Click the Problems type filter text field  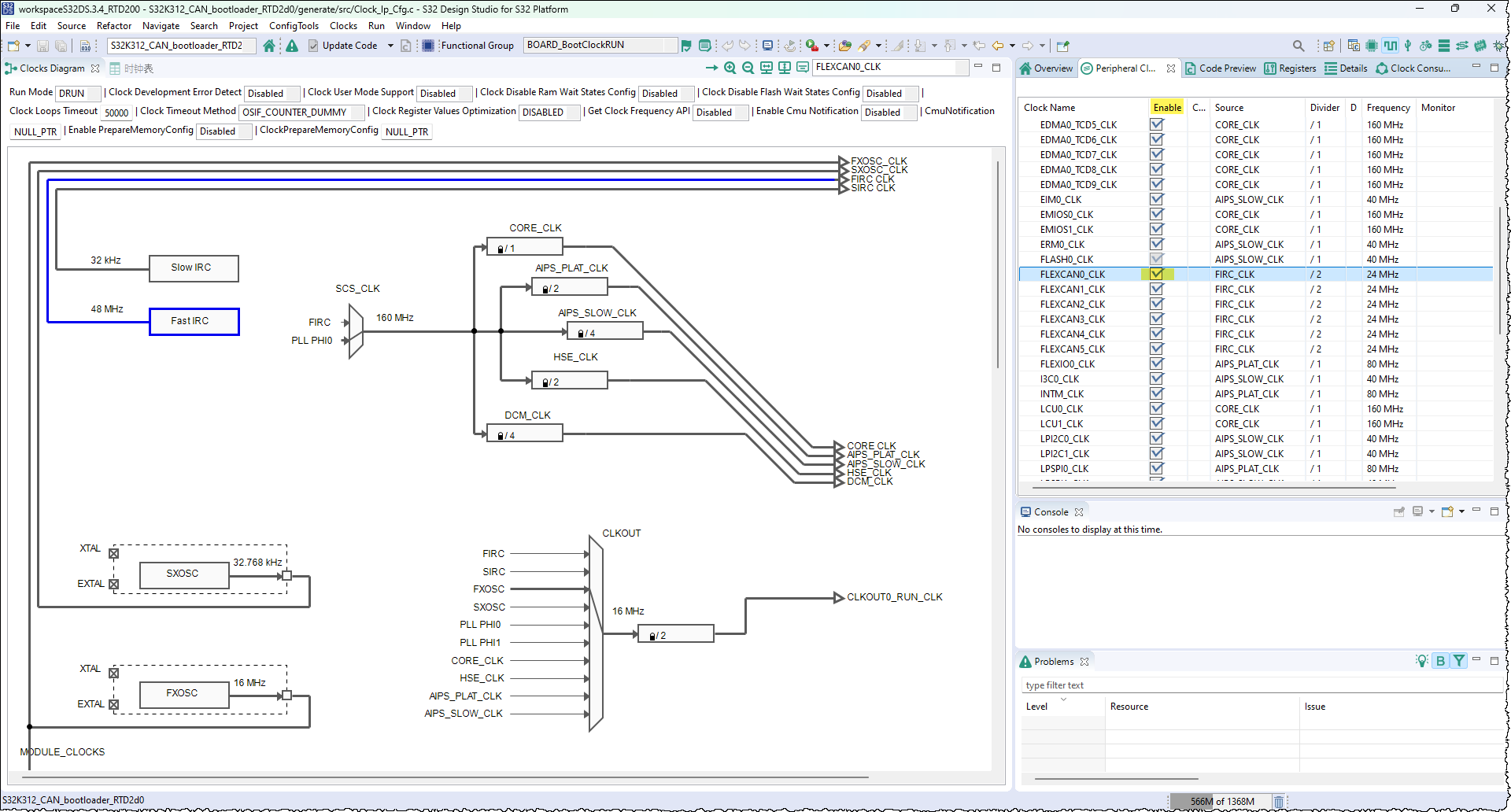1262,685
